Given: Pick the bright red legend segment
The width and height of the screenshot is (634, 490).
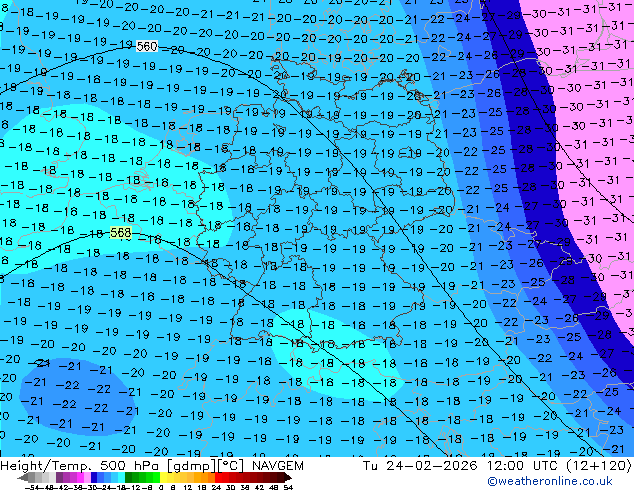Looking at the screenshot, I should 218,478.
